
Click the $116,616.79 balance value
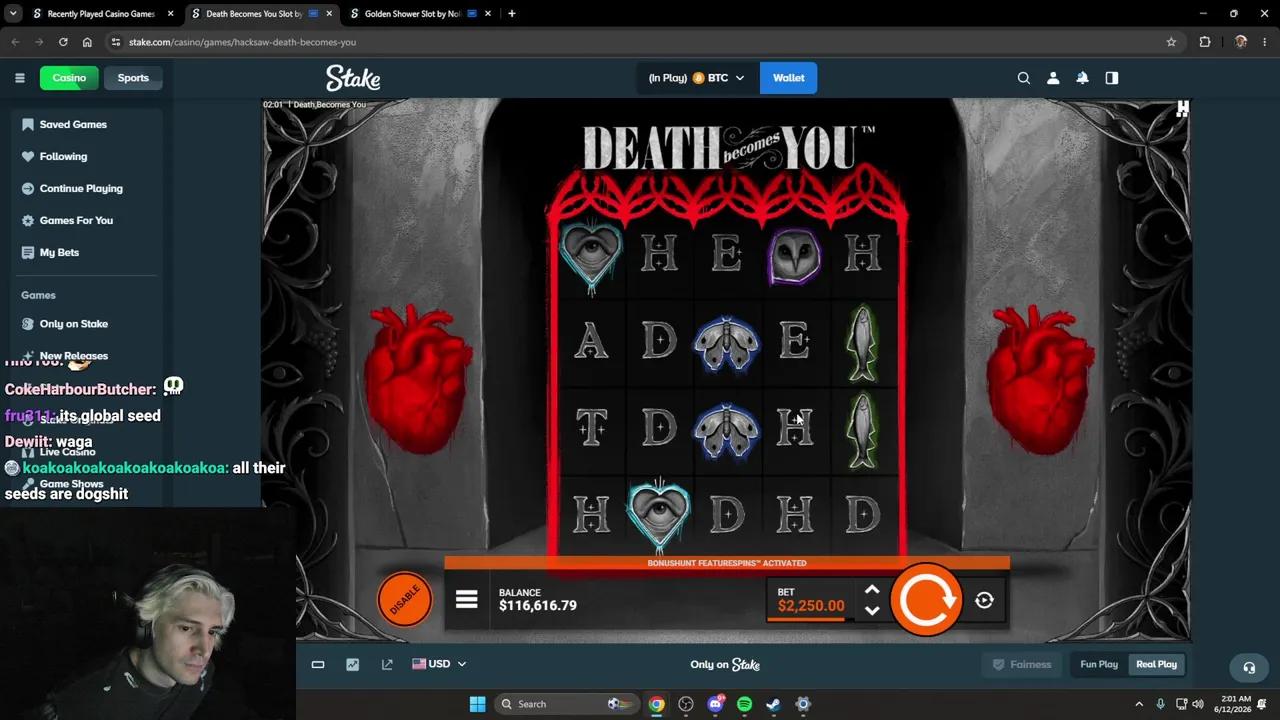tap(538, 605)
